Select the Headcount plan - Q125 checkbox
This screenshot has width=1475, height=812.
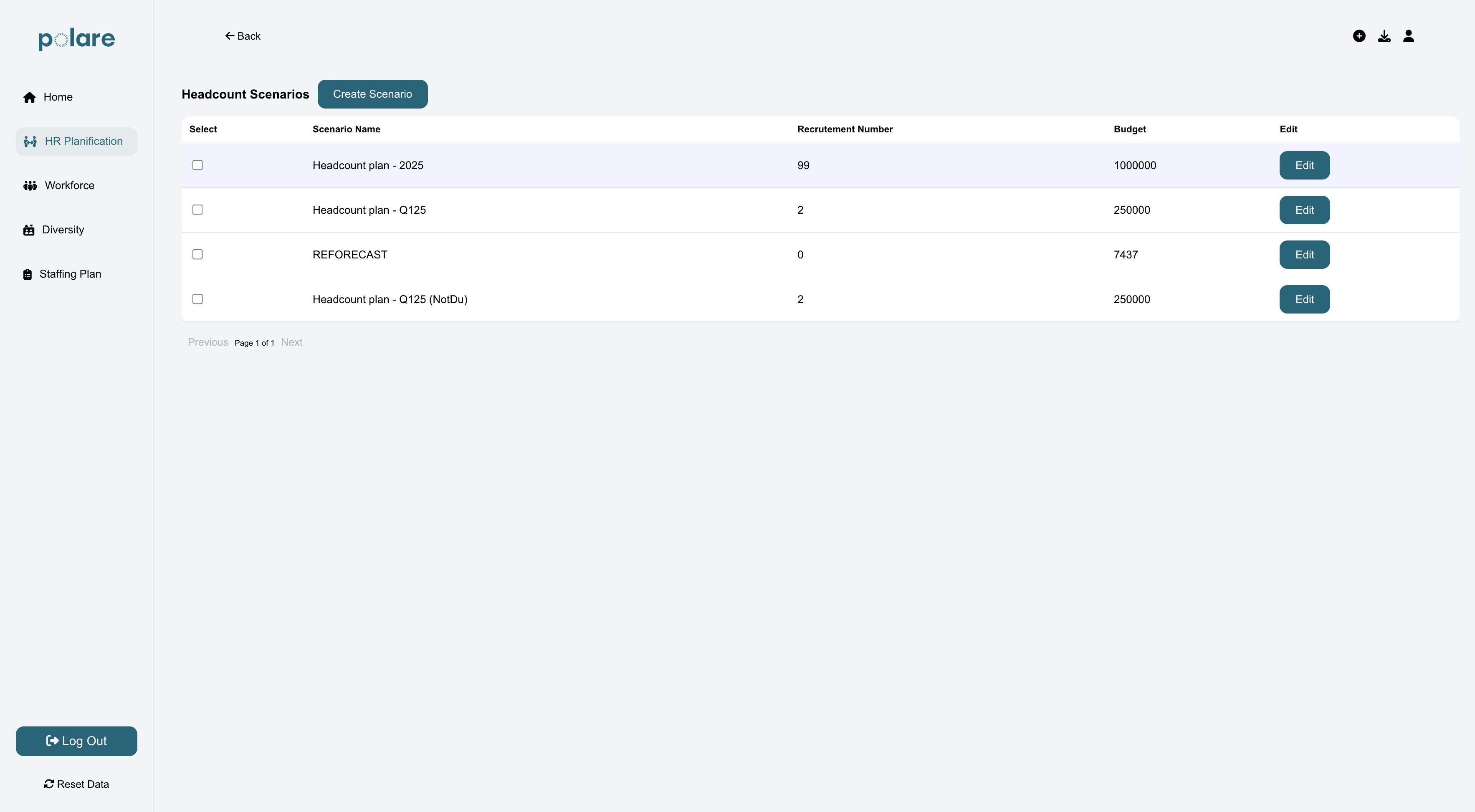(197, 210)
